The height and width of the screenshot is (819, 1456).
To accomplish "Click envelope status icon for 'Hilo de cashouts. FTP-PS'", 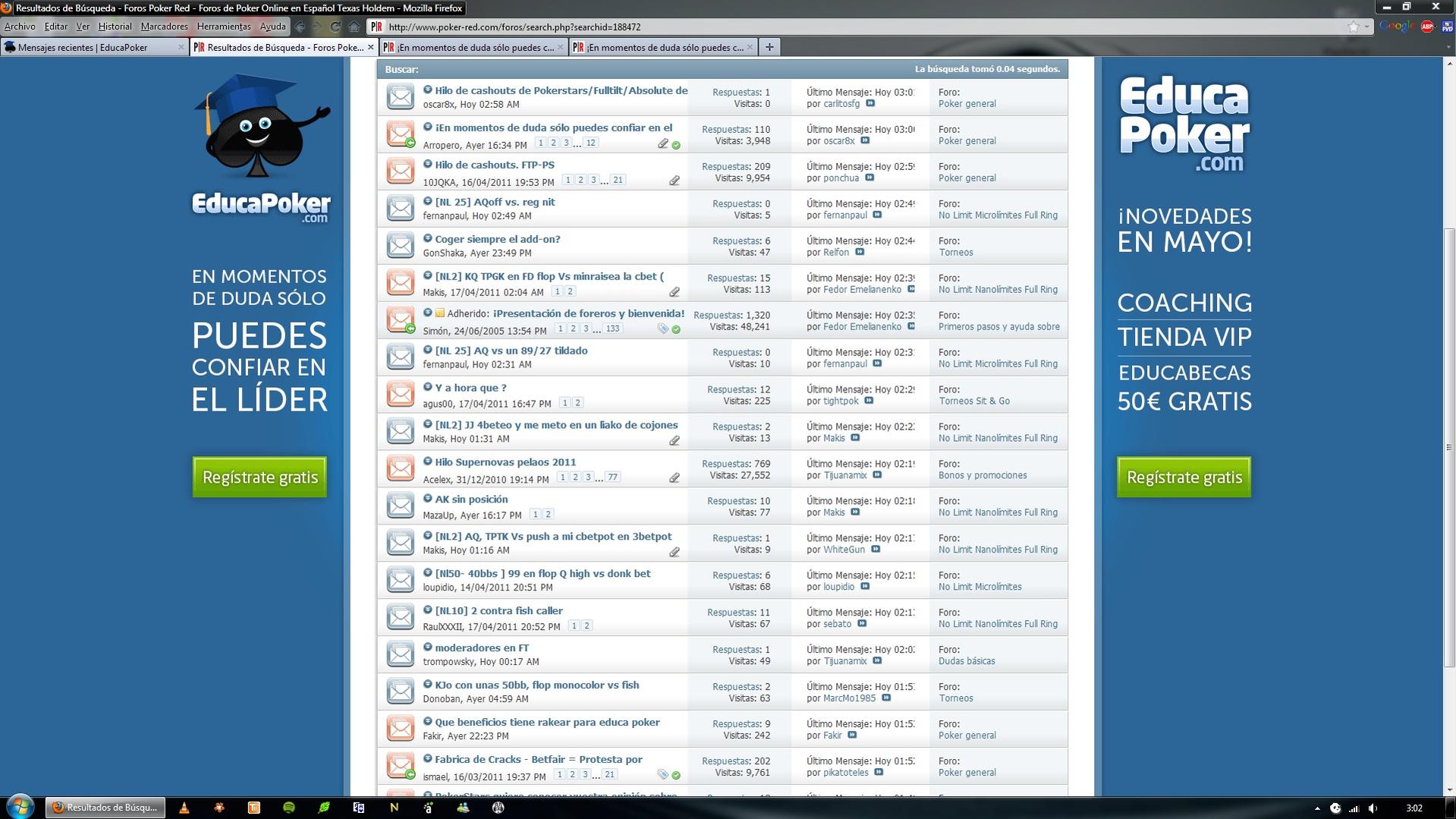I will point(401,171).
